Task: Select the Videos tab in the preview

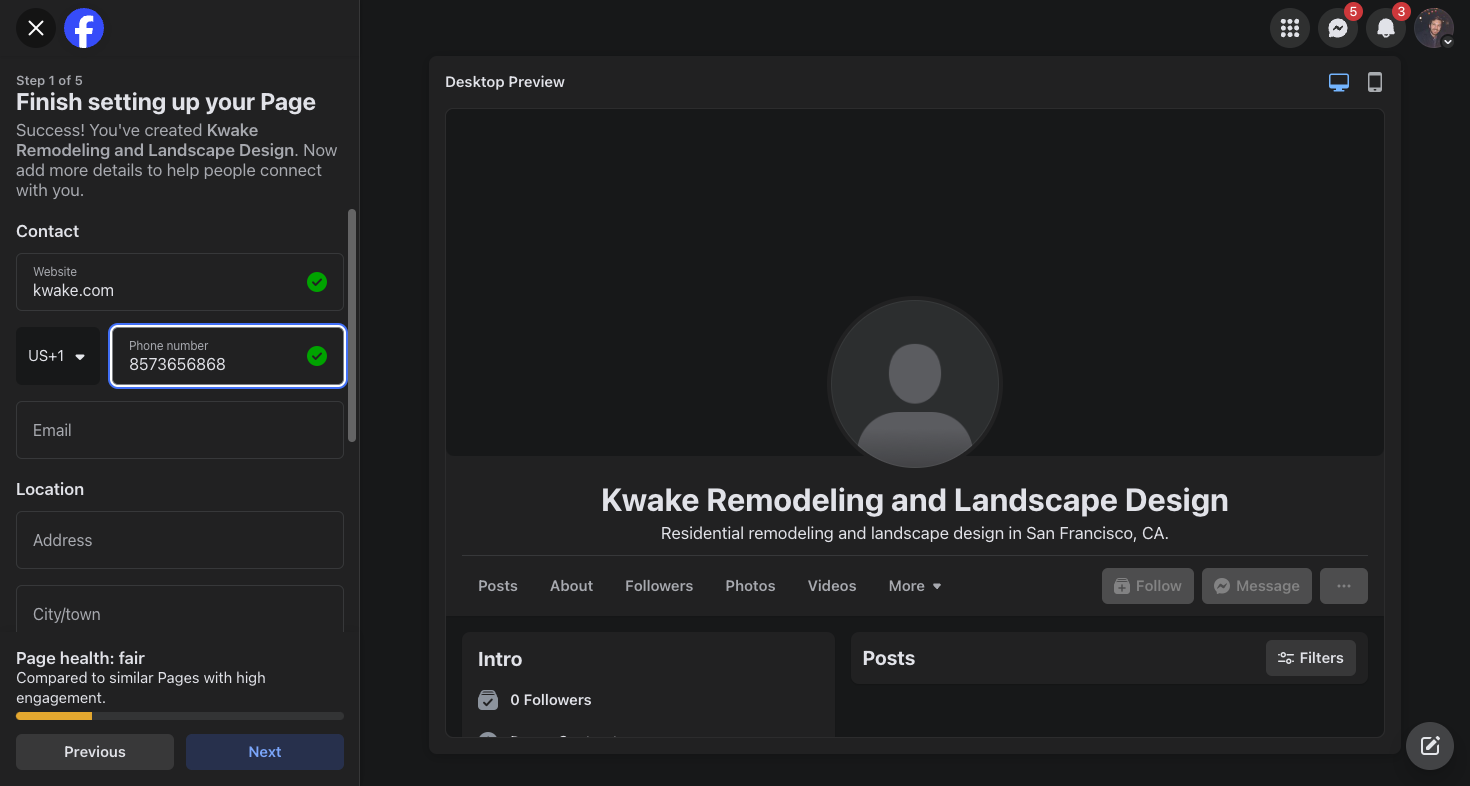Action: (x=832, y=586)
